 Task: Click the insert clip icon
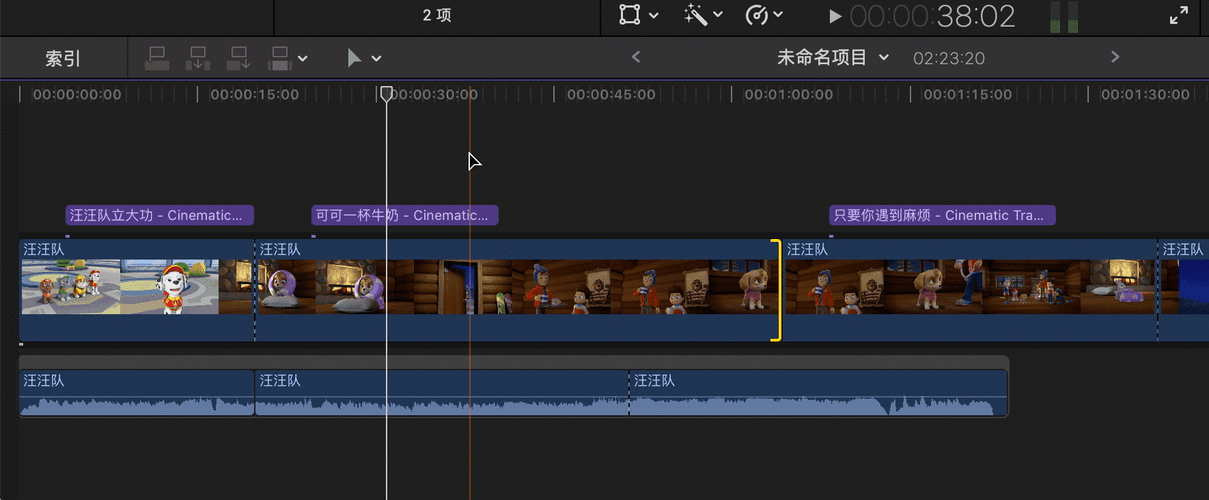click(x=198, y=58)
